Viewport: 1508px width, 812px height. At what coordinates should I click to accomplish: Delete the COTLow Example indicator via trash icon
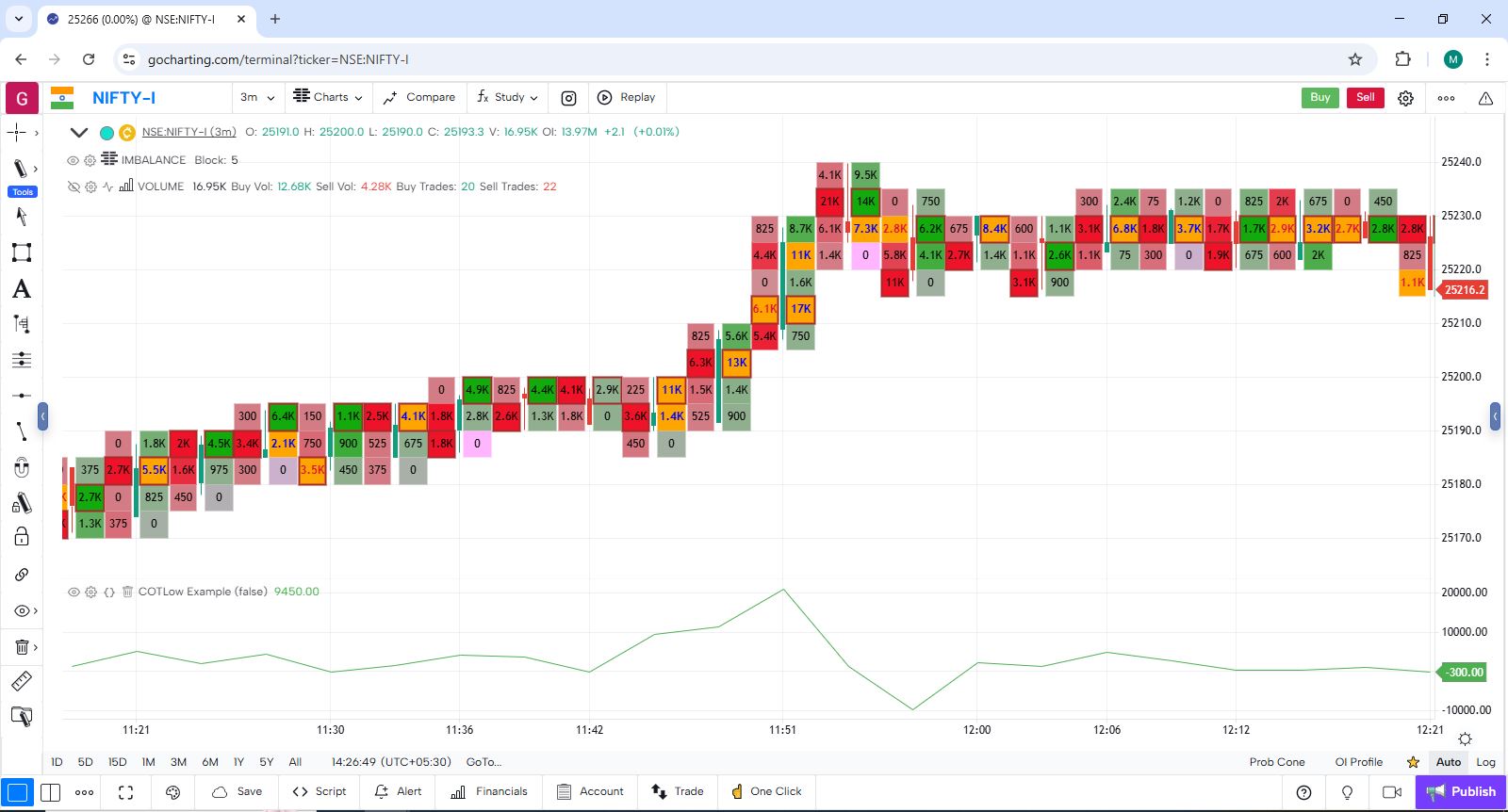[127, 592]
